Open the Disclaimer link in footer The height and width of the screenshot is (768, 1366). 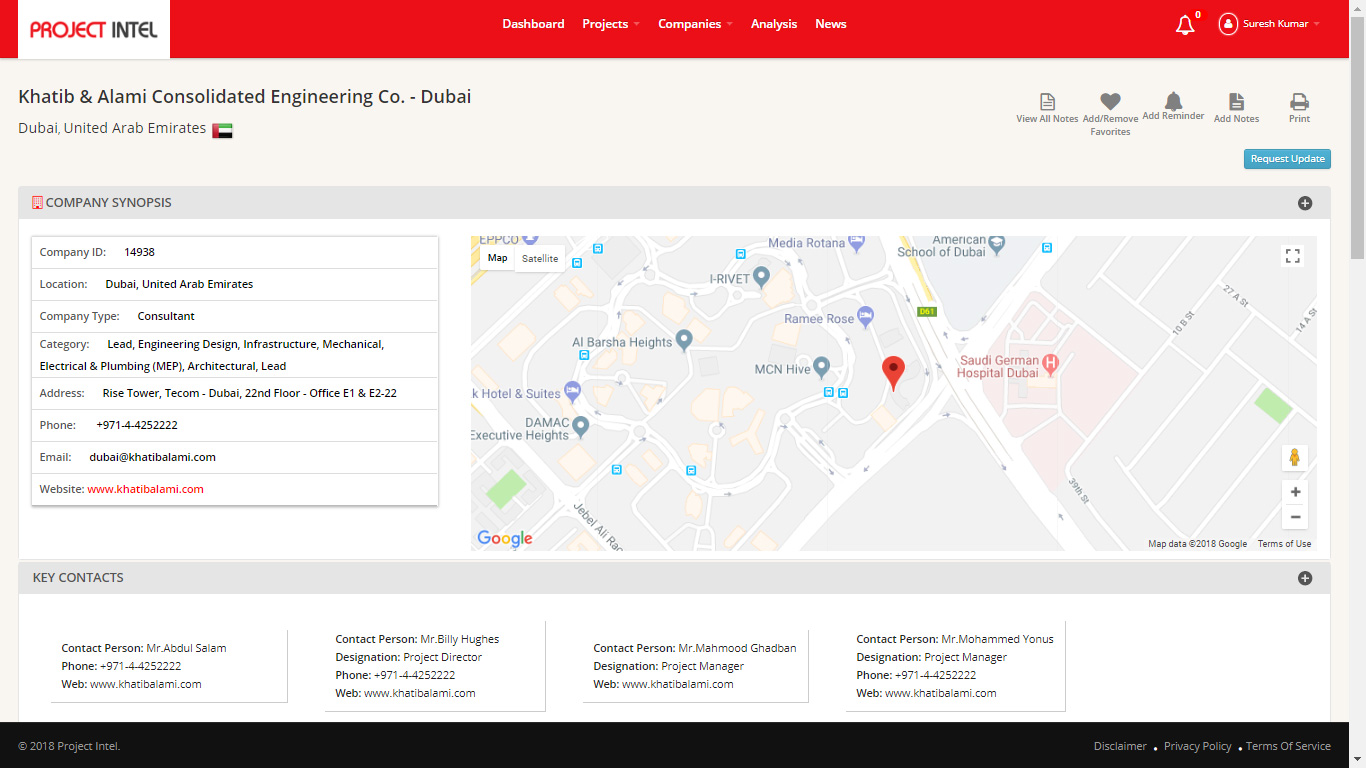tap(1120, 746)
